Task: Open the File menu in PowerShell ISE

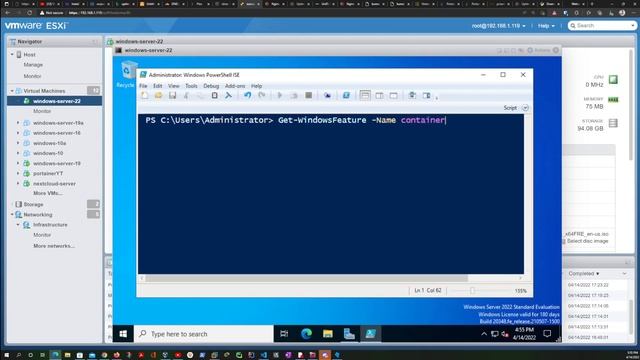Action: [x=143, y=86]
